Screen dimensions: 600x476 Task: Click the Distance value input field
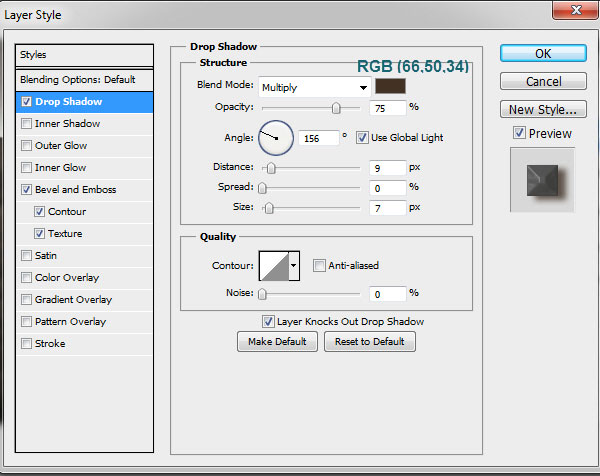[x=387, y=168]
